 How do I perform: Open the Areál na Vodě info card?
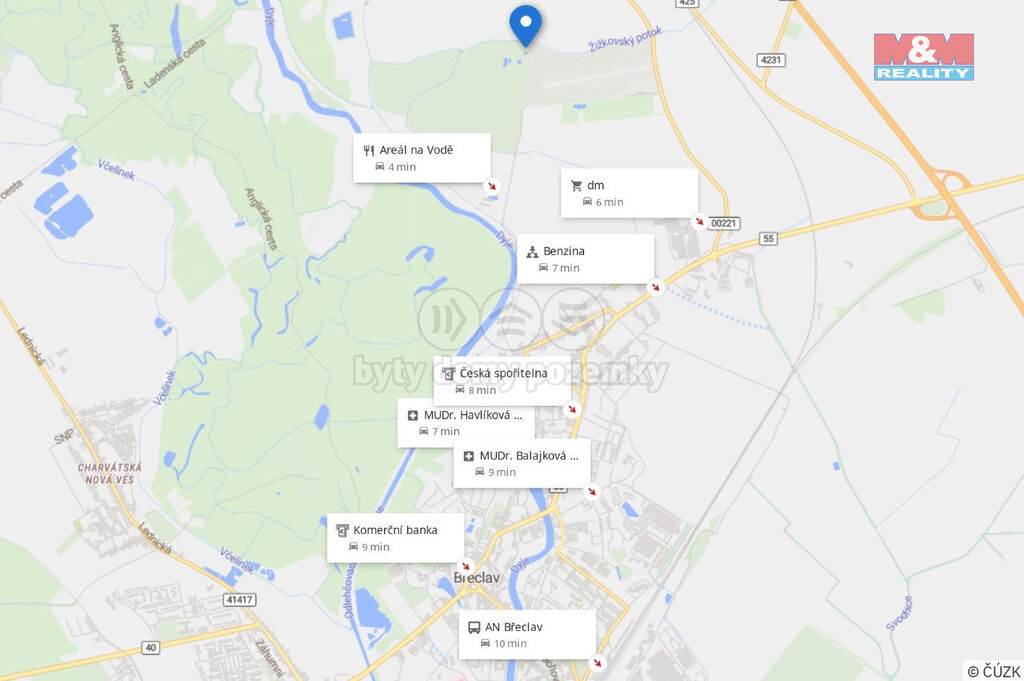pos(422,158)
